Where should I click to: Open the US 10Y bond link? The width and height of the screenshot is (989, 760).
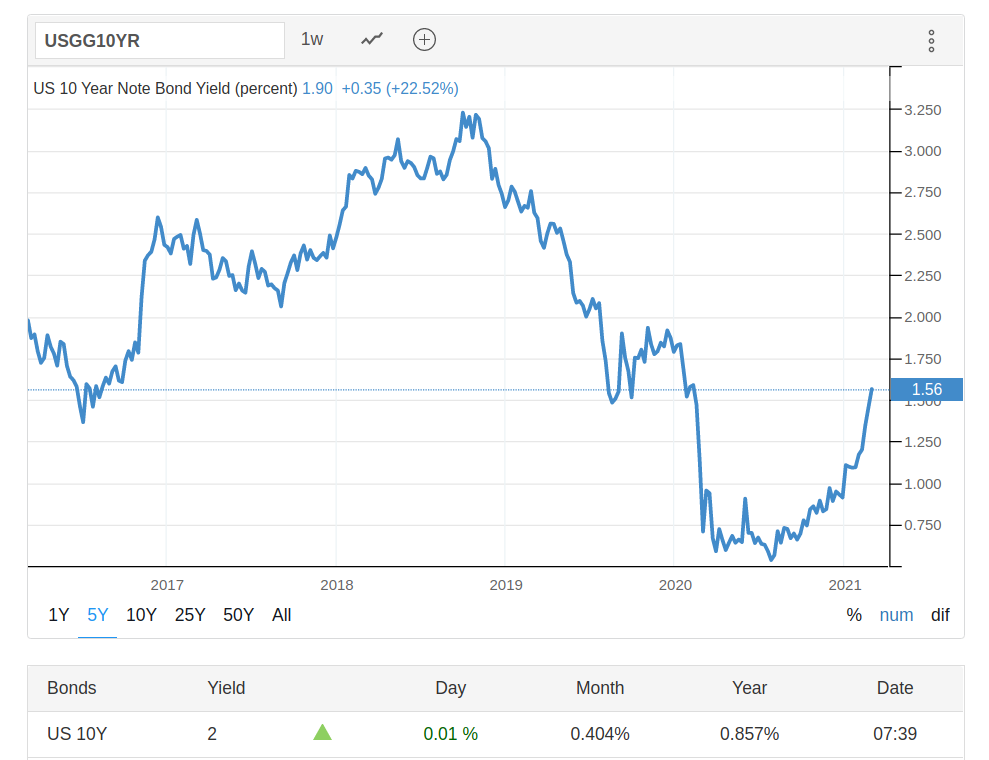pos(77,734)
